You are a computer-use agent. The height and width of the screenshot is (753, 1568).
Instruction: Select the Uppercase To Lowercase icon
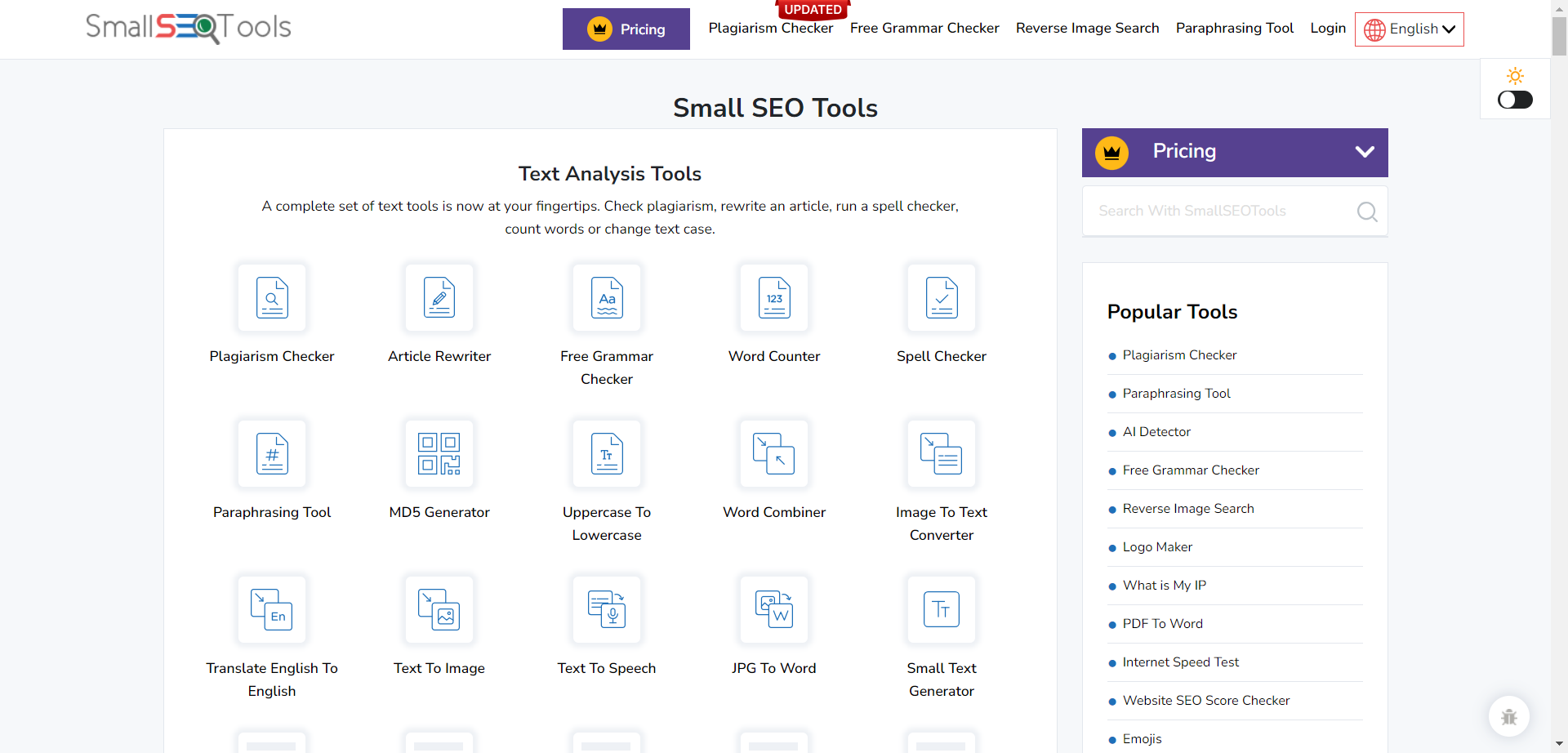click(x=607, y=453)
